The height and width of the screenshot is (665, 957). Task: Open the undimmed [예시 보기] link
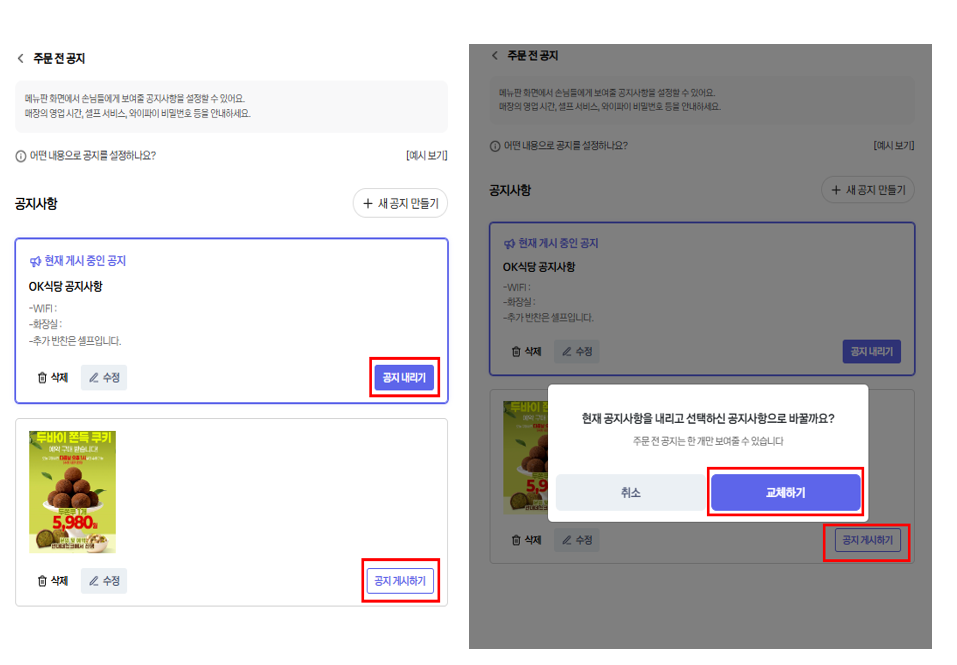click(x=426, y=156)
